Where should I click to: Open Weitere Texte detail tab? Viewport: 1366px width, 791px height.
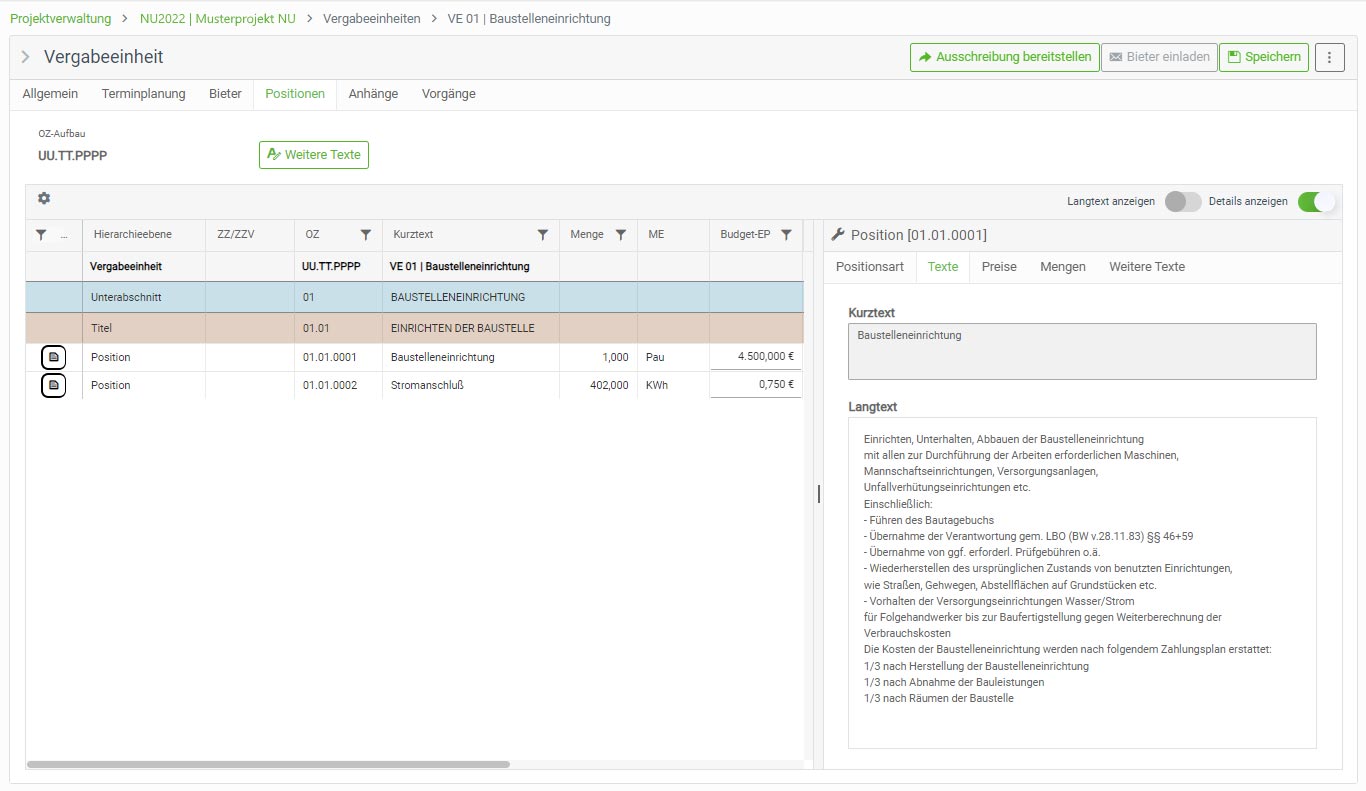pyautogui.click(x=1147, y=267)
